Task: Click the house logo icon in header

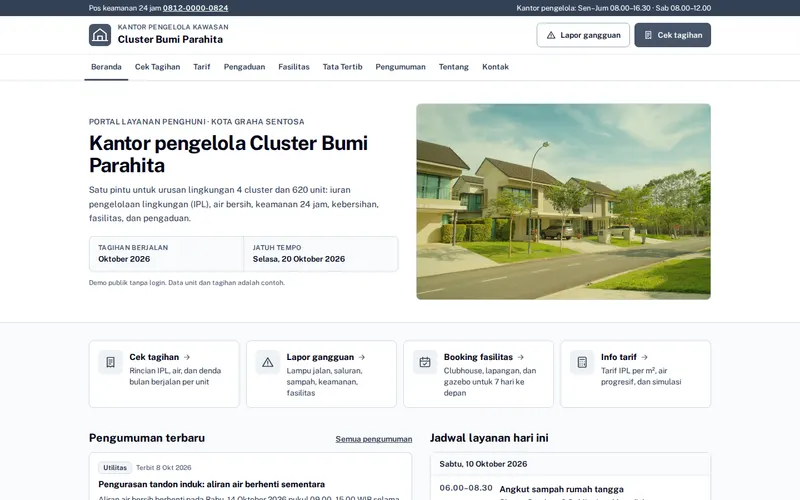Action: coord(100,35)
